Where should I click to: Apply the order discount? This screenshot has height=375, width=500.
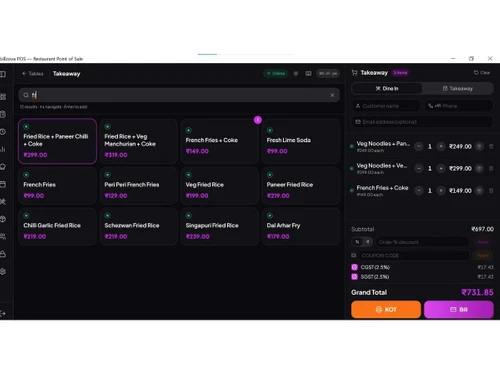point(483,242)
